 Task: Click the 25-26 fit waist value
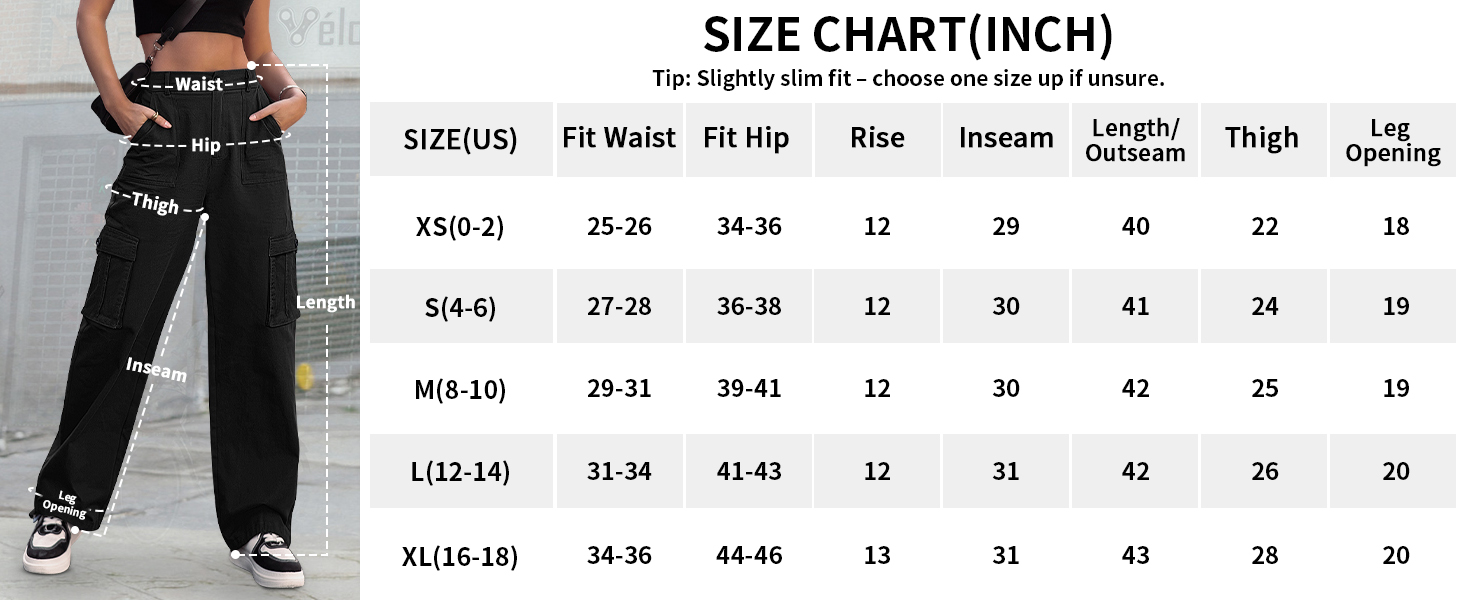[x=619, y=227]
